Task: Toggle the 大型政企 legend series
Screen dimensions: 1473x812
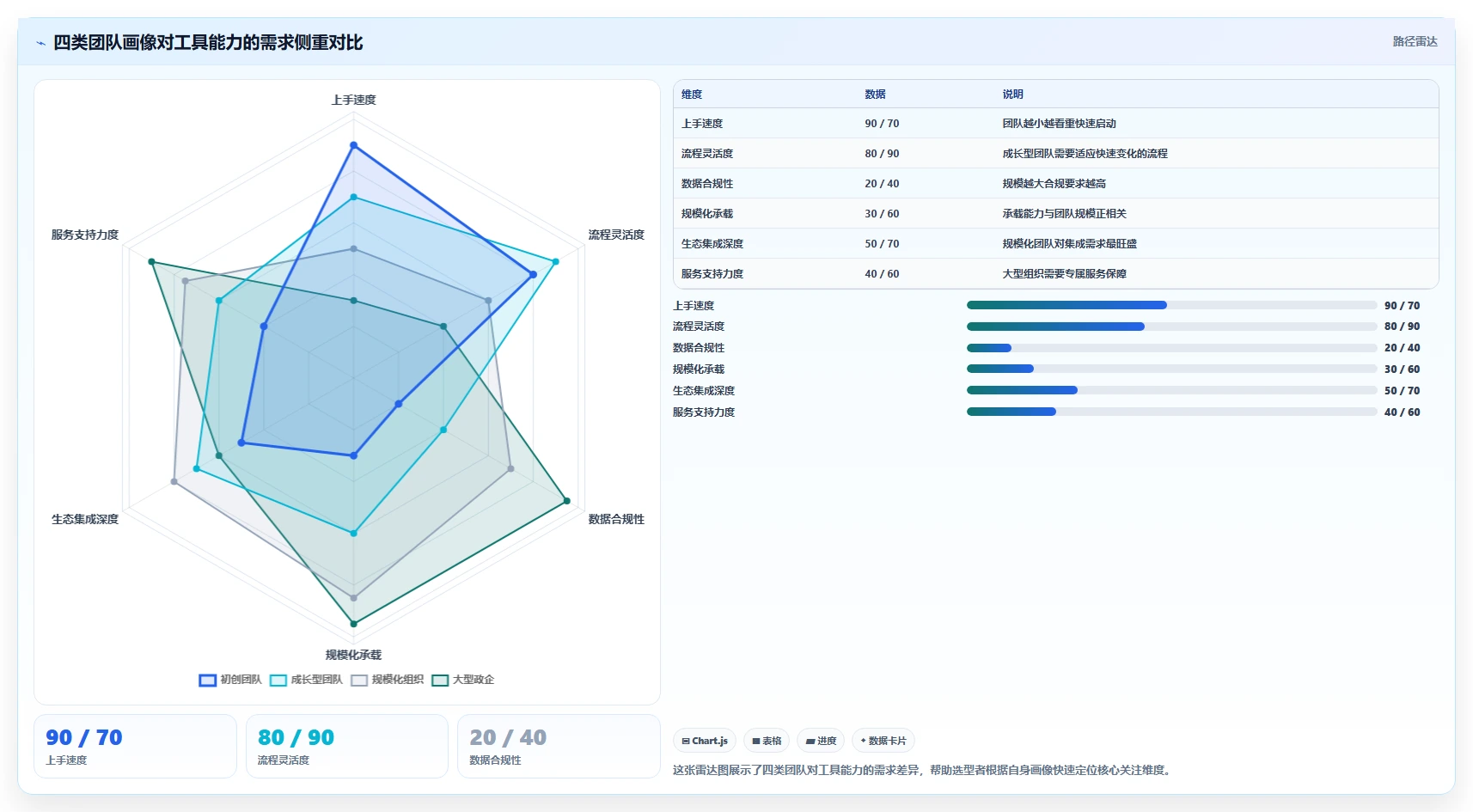Action: 462,680
